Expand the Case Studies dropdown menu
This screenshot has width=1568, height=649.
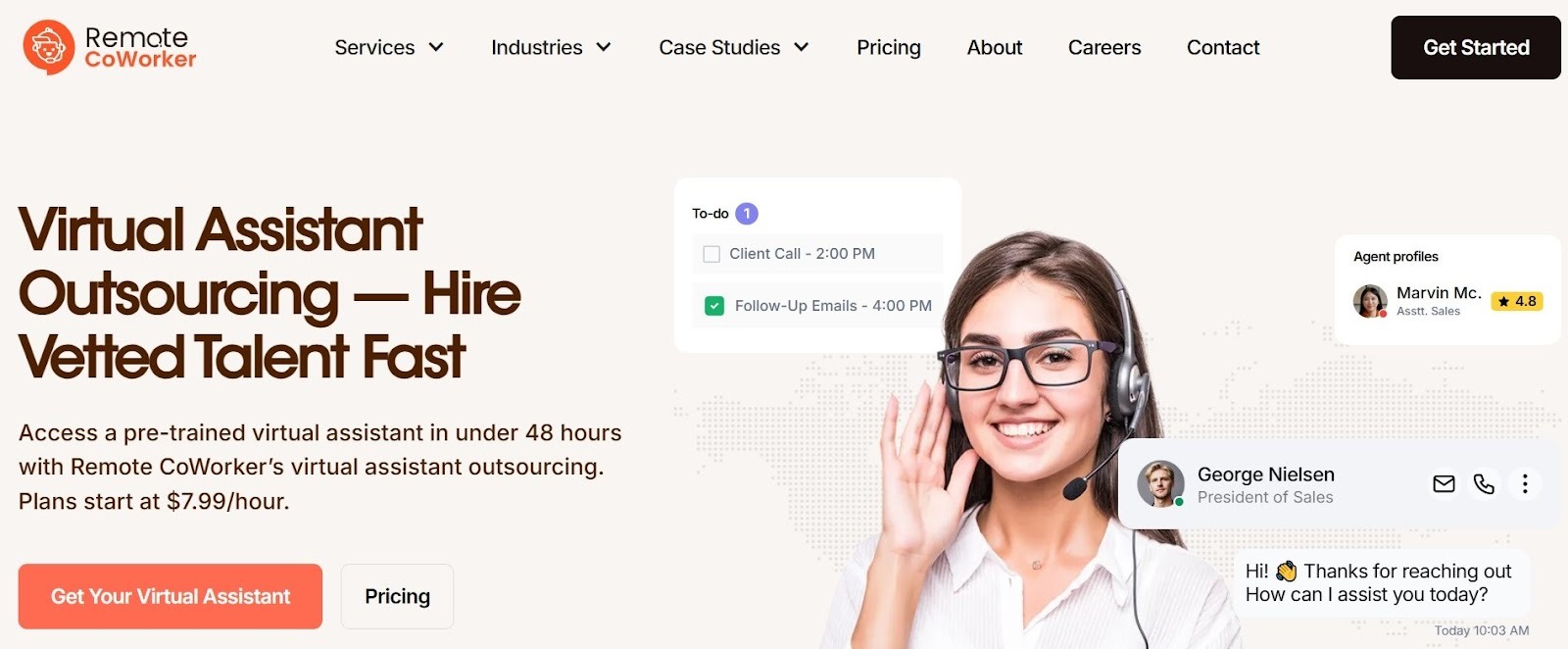click(734, 47)
